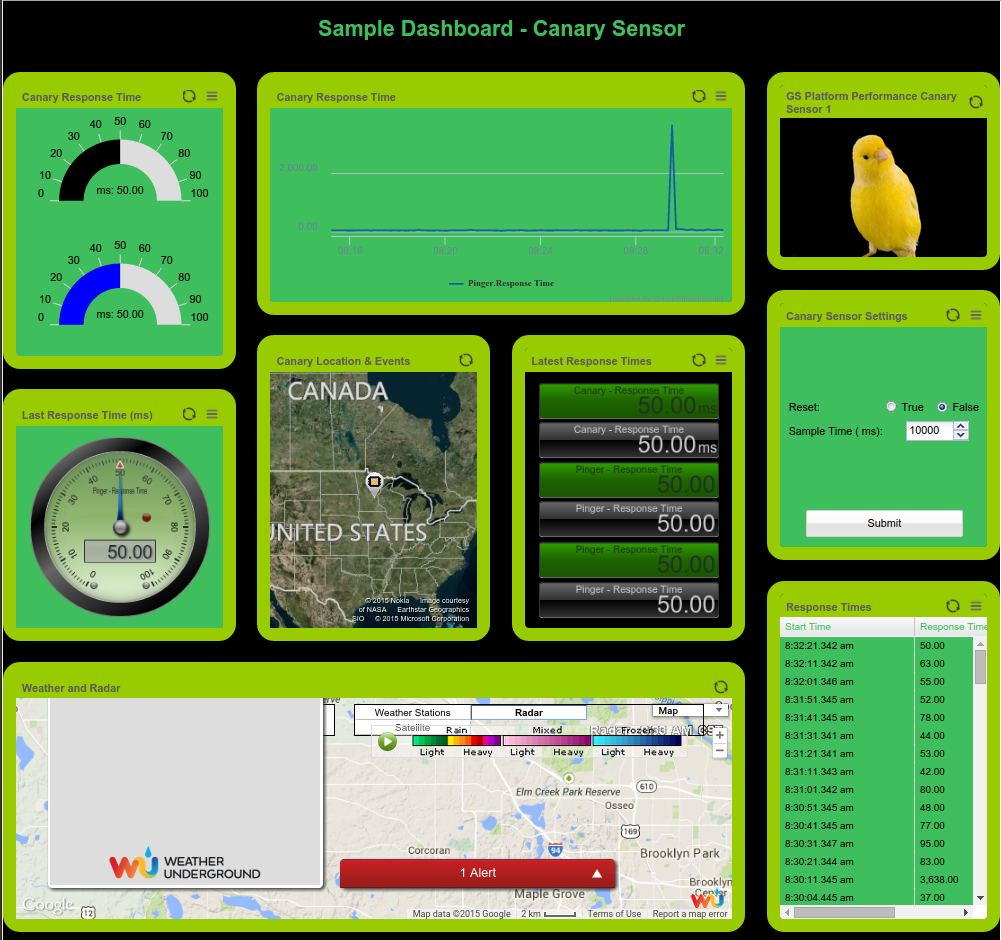Click the Submit button
The image size is (1001, 940).
point(884,523)
